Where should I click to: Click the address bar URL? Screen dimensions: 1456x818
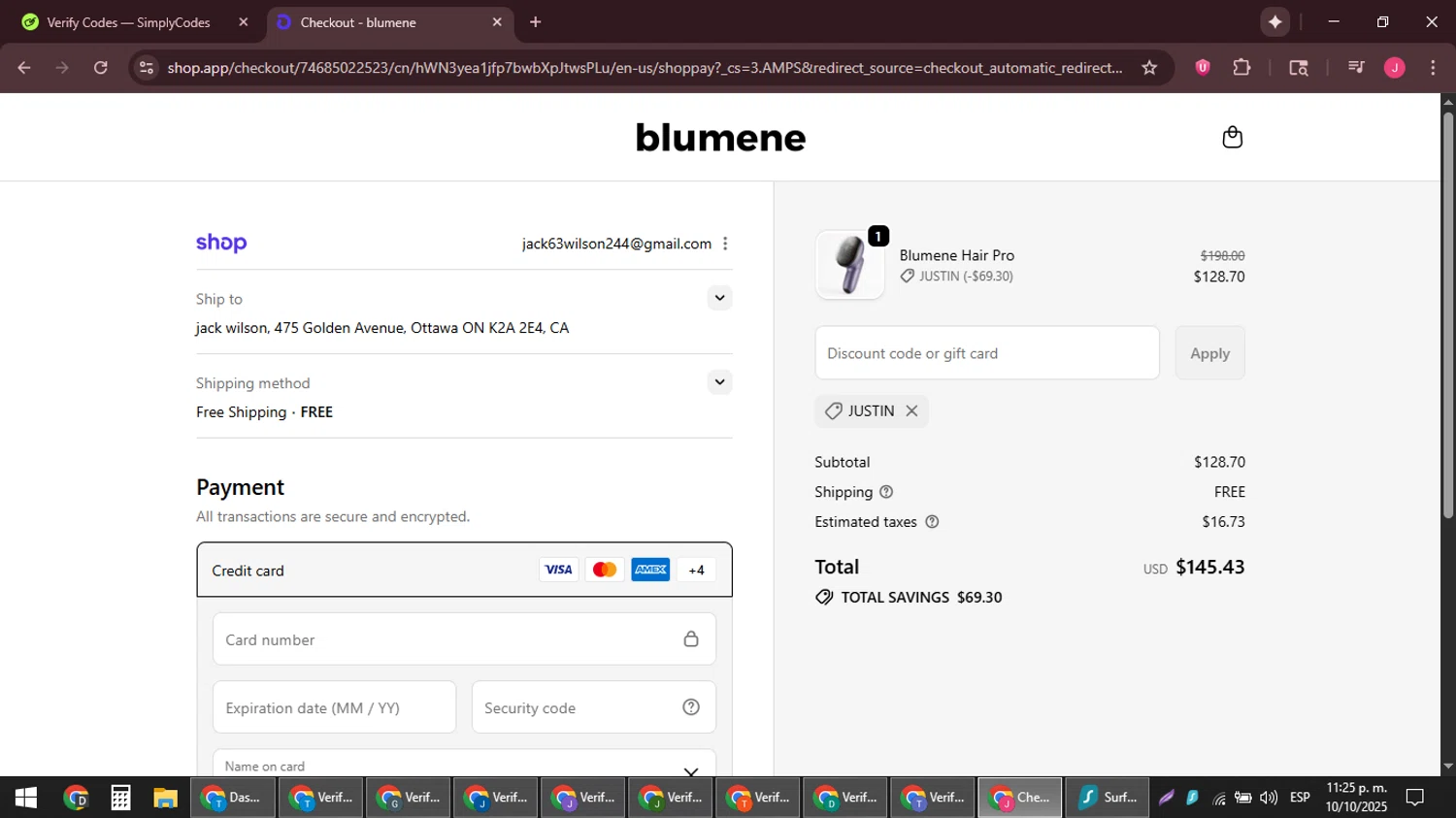click(x=645, y=67)
